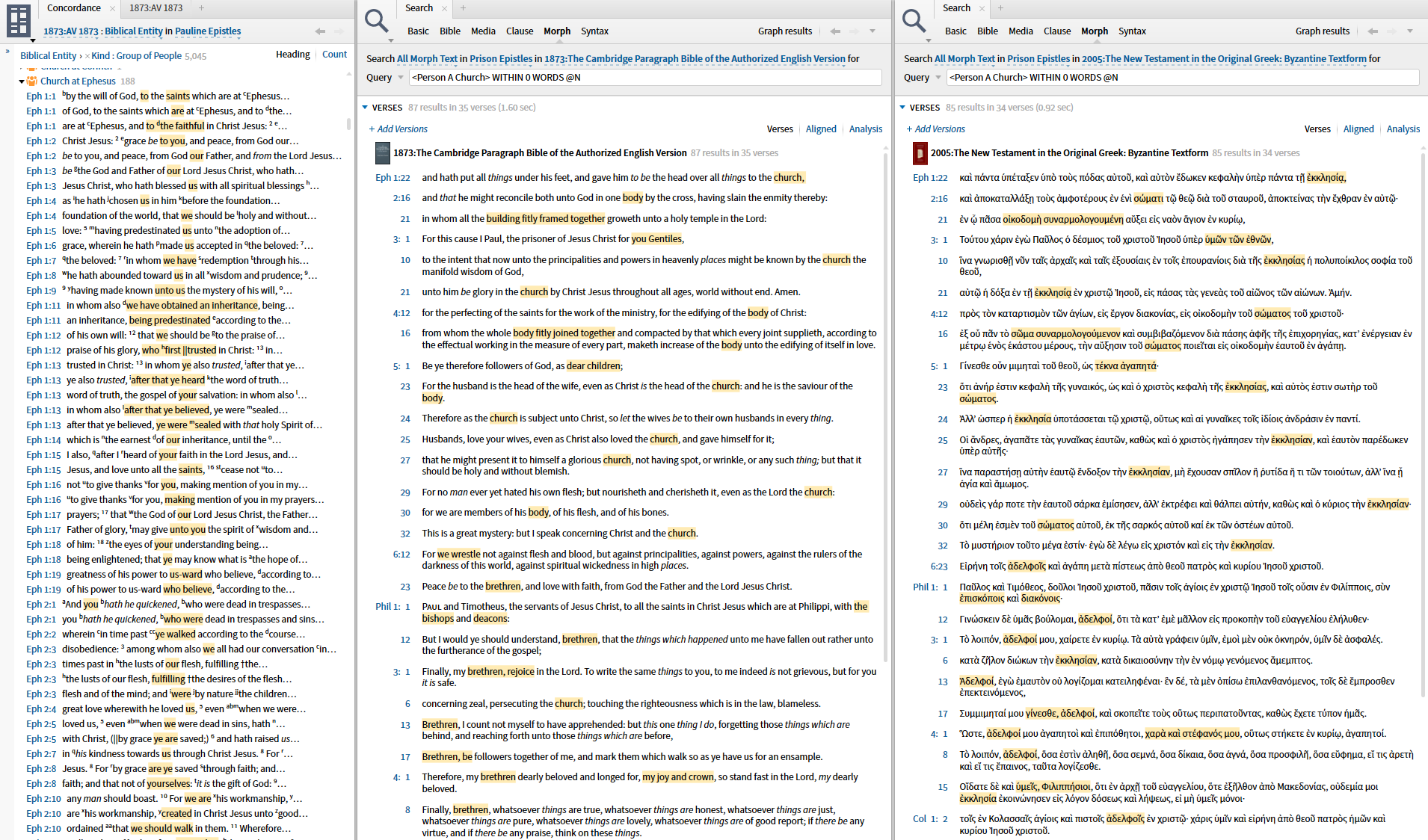This screenshot has height=840, width=1428.
Task: Click Graph results in Cambridge search panel
Action: (x=785, y=31)
